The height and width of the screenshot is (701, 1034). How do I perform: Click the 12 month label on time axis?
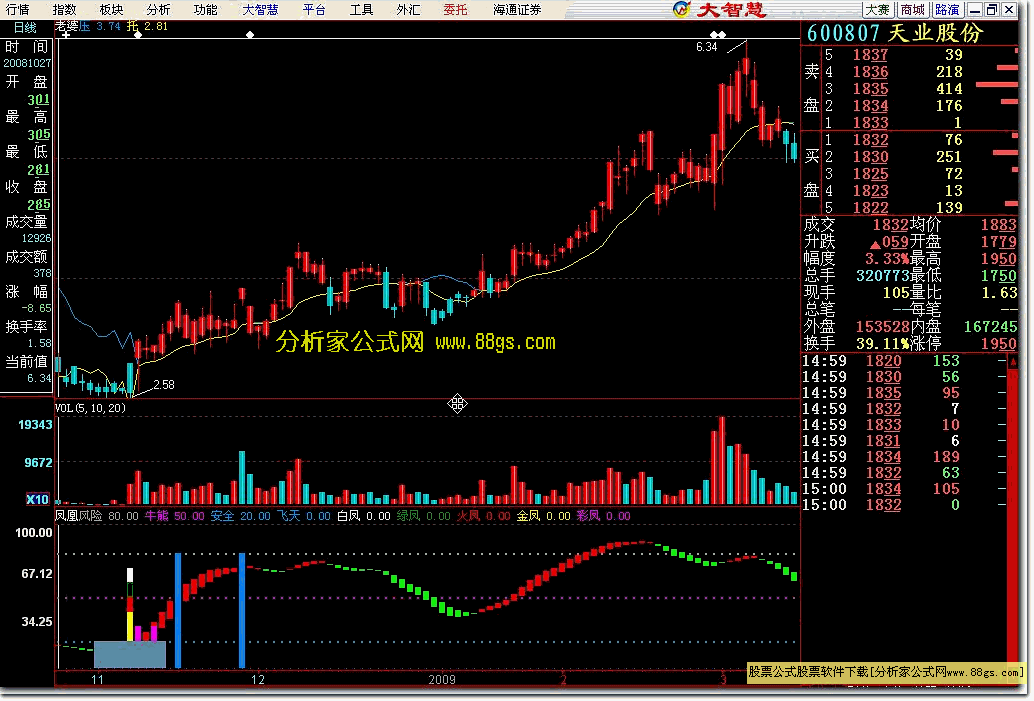(258, 679)
